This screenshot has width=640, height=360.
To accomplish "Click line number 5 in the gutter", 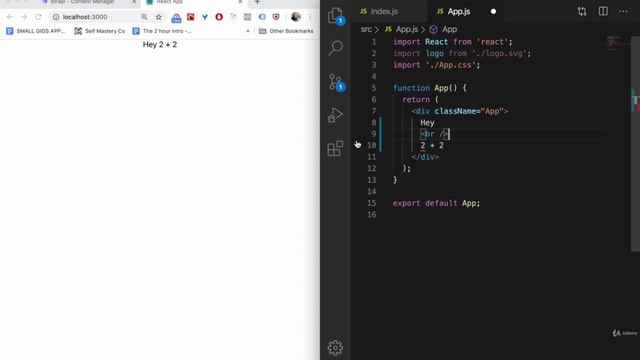I will [x=373, y=88].
